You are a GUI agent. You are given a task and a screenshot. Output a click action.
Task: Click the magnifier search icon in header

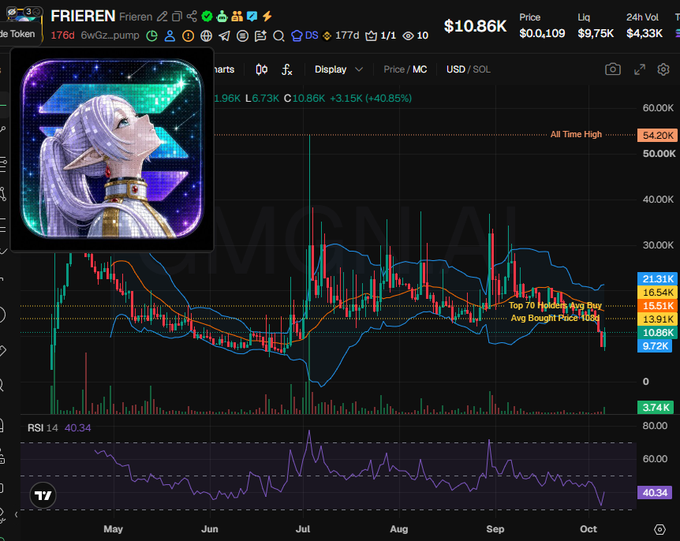pos(279,36)
